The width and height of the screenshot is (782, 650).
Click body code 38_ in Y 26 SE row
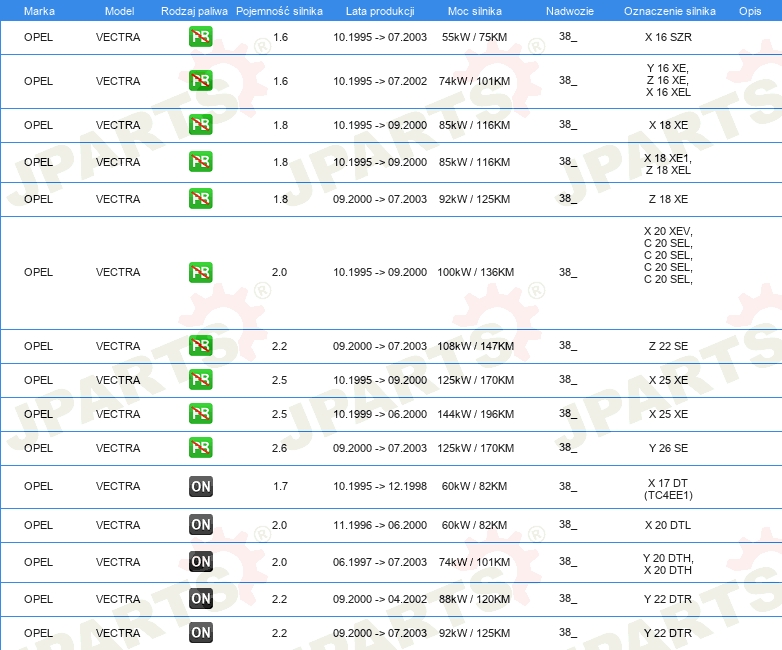[568, 447]
